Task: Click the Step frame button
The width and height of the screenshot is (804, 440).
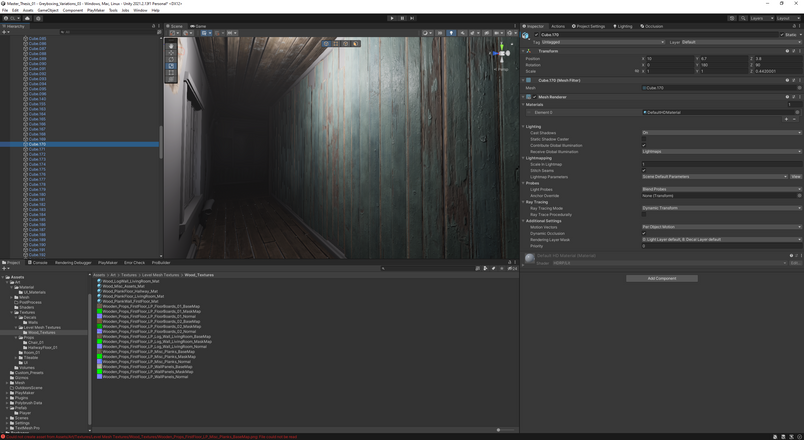Action: tap(412, 18)
